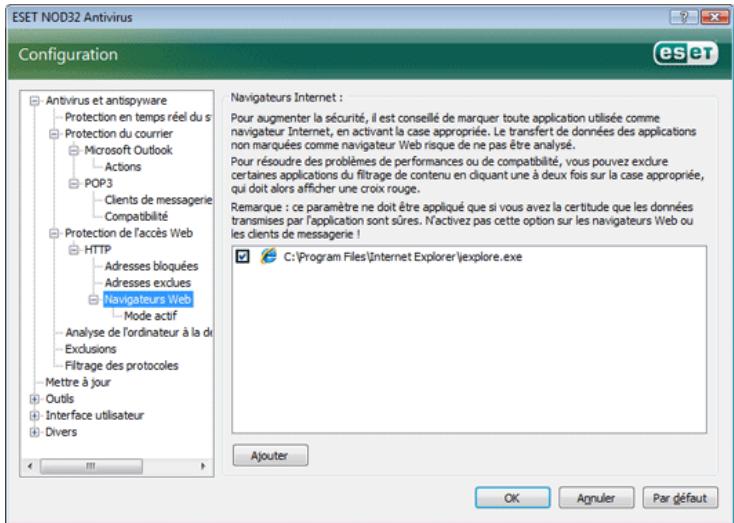
Task: Select Adresses exclues item
Action: pyautogui.click(x=147, y=283)
